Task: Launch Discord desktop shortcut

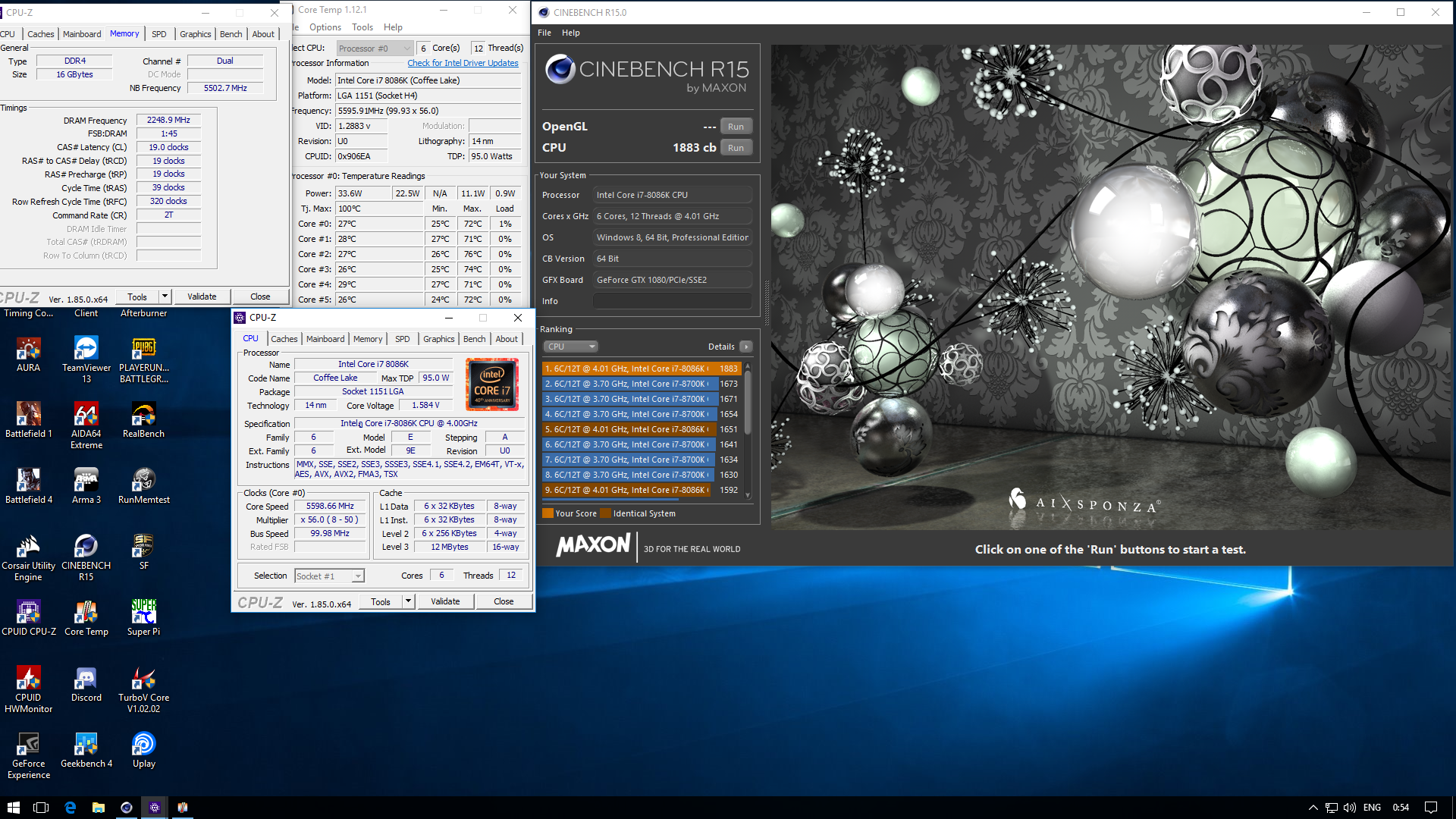Action: (x=86, y=685)
